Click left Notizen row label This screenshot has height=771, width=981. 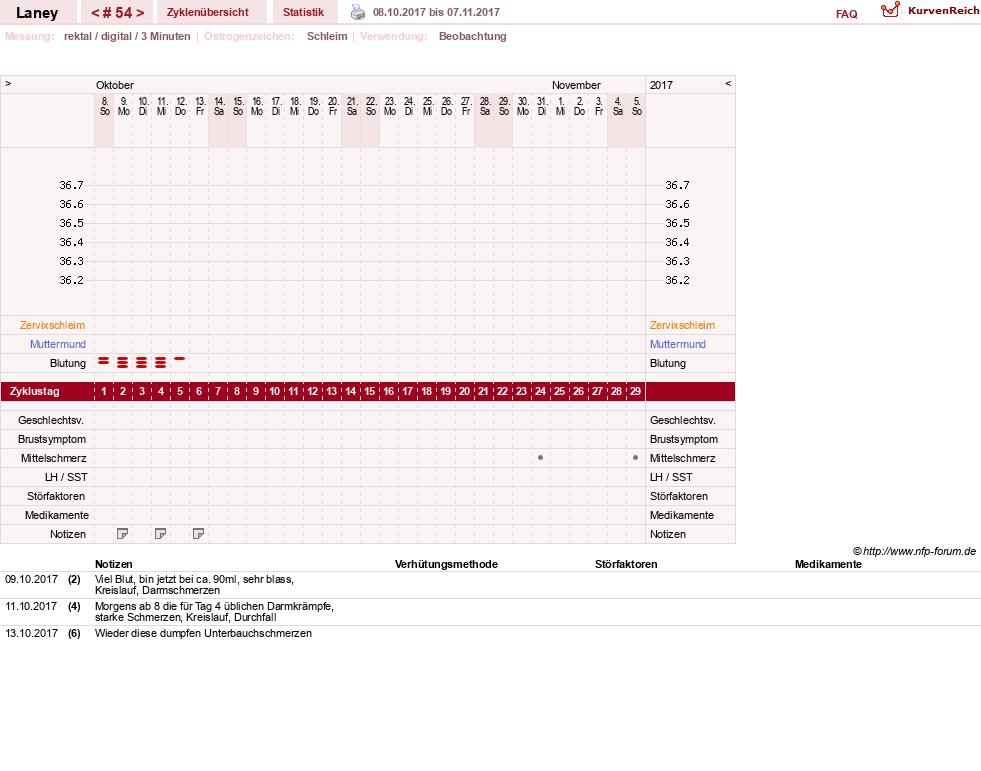(x=68, y=534)
